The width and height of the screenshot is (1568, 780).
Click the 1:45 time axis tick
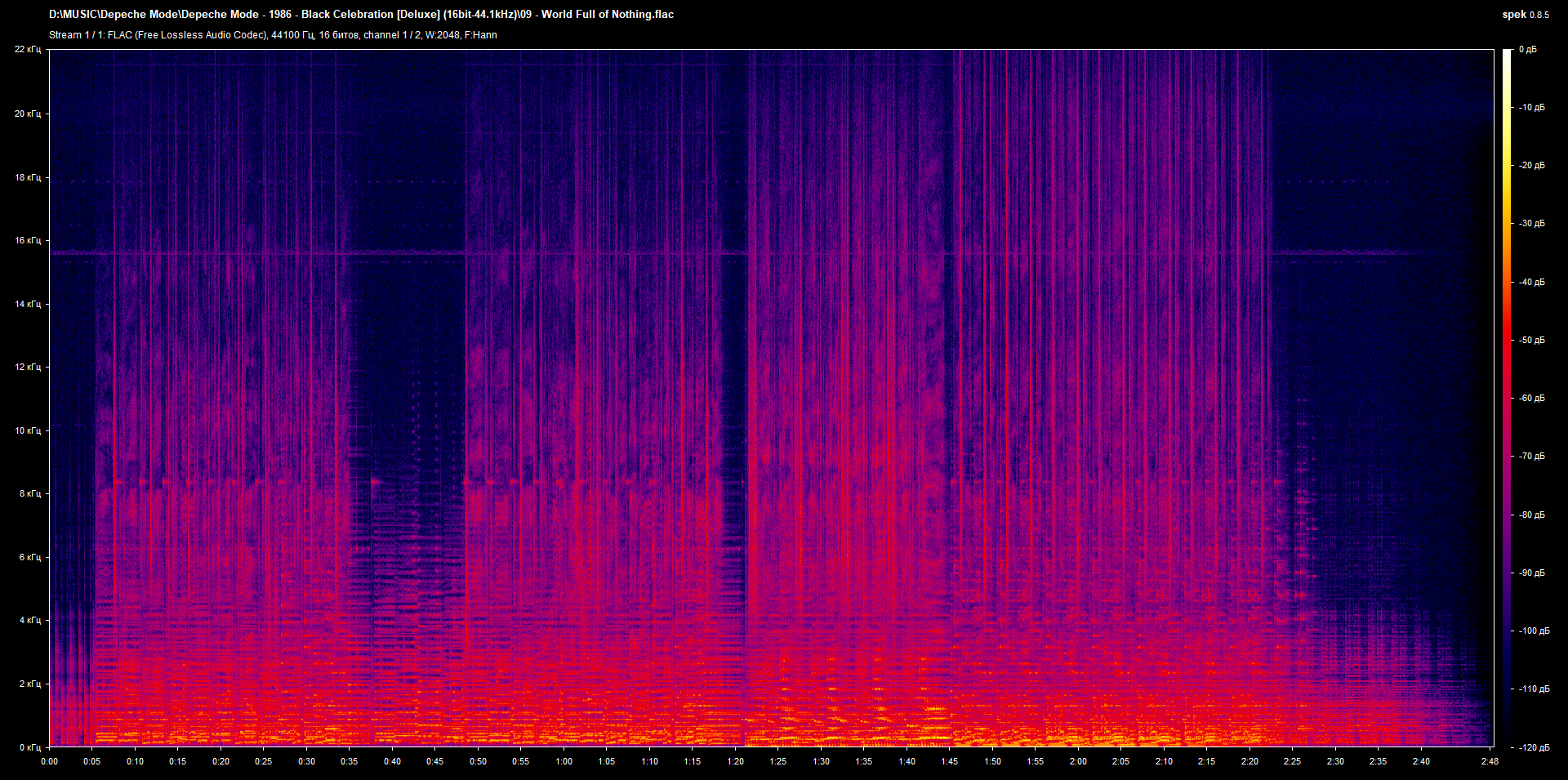click(x=949, y=761)
